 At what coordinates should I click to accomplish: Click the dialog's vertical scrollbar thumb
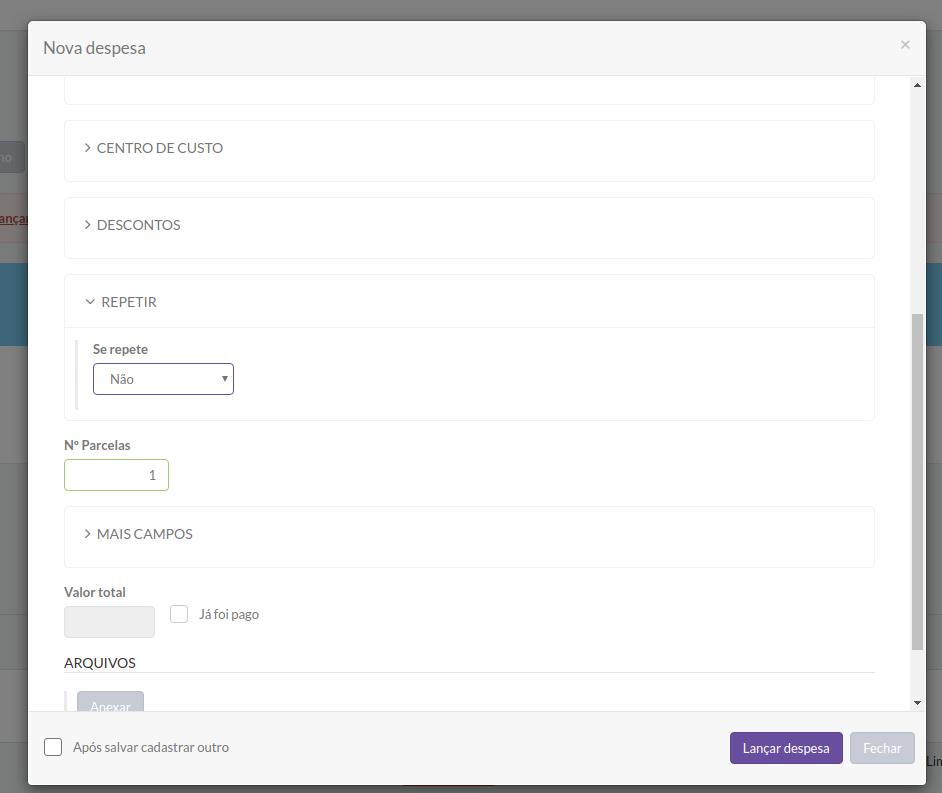tap(917, 482)
